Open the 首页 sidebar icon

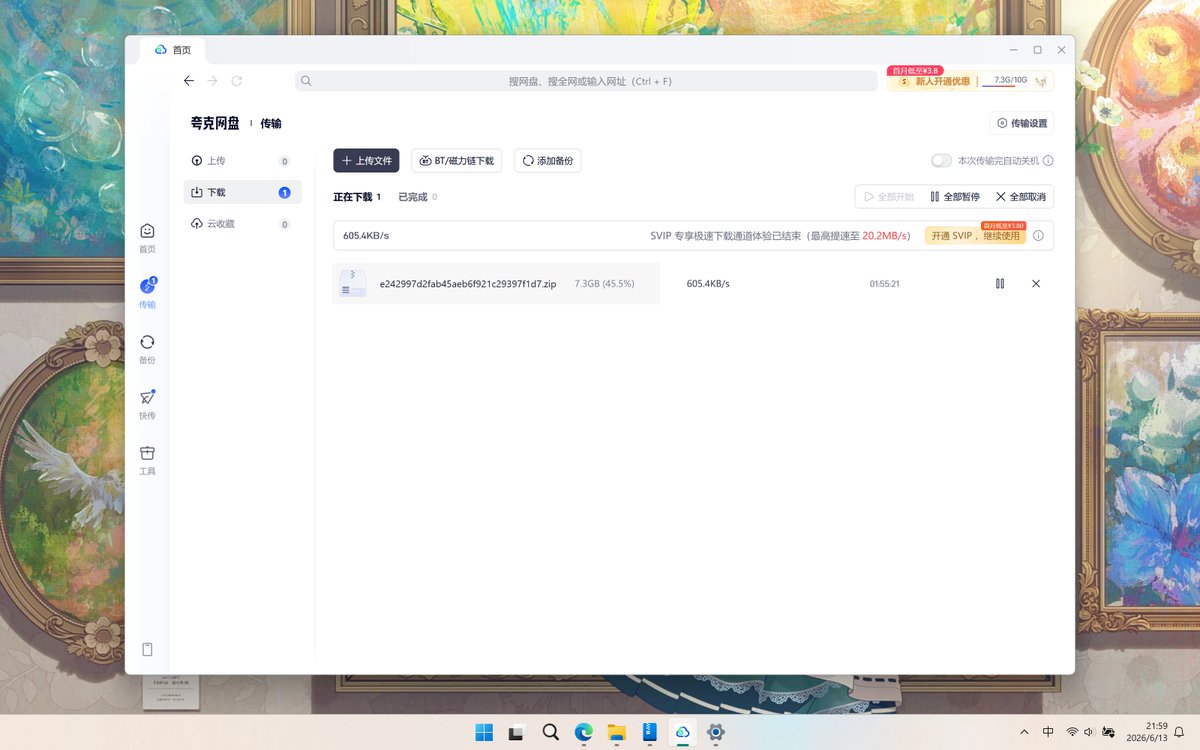tap(147, 238)
